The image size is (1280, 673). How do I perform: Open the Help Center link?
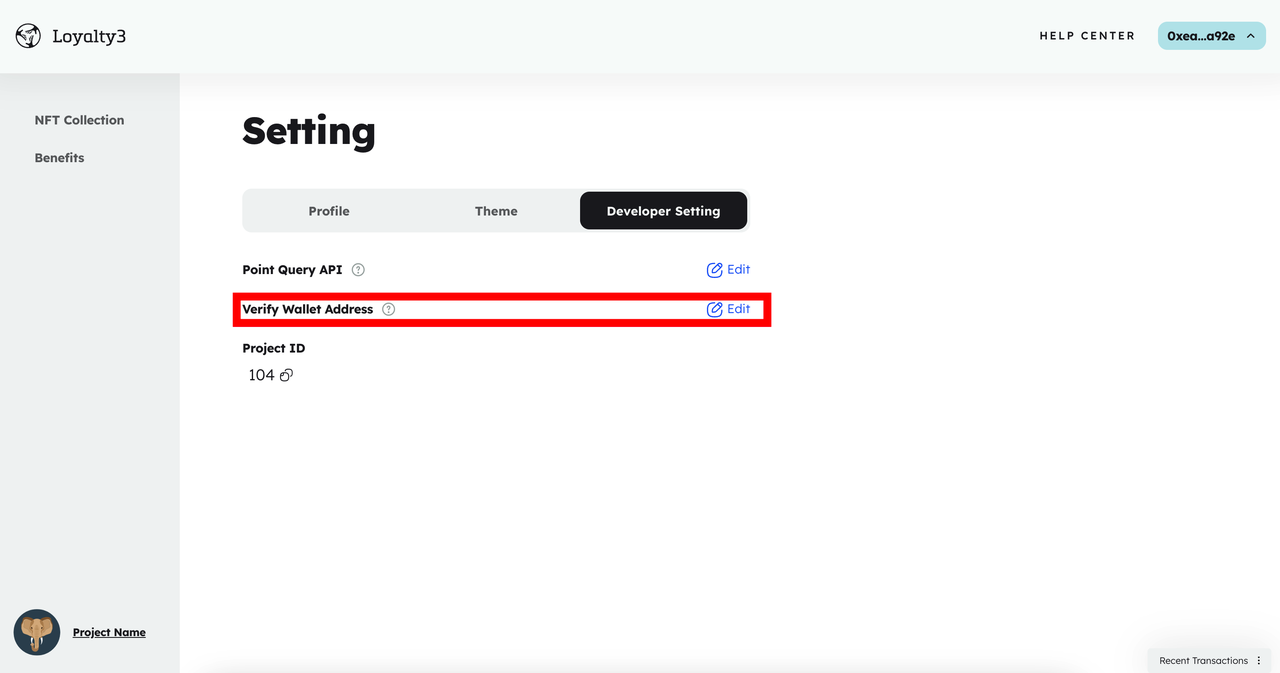coord(1087,36)
